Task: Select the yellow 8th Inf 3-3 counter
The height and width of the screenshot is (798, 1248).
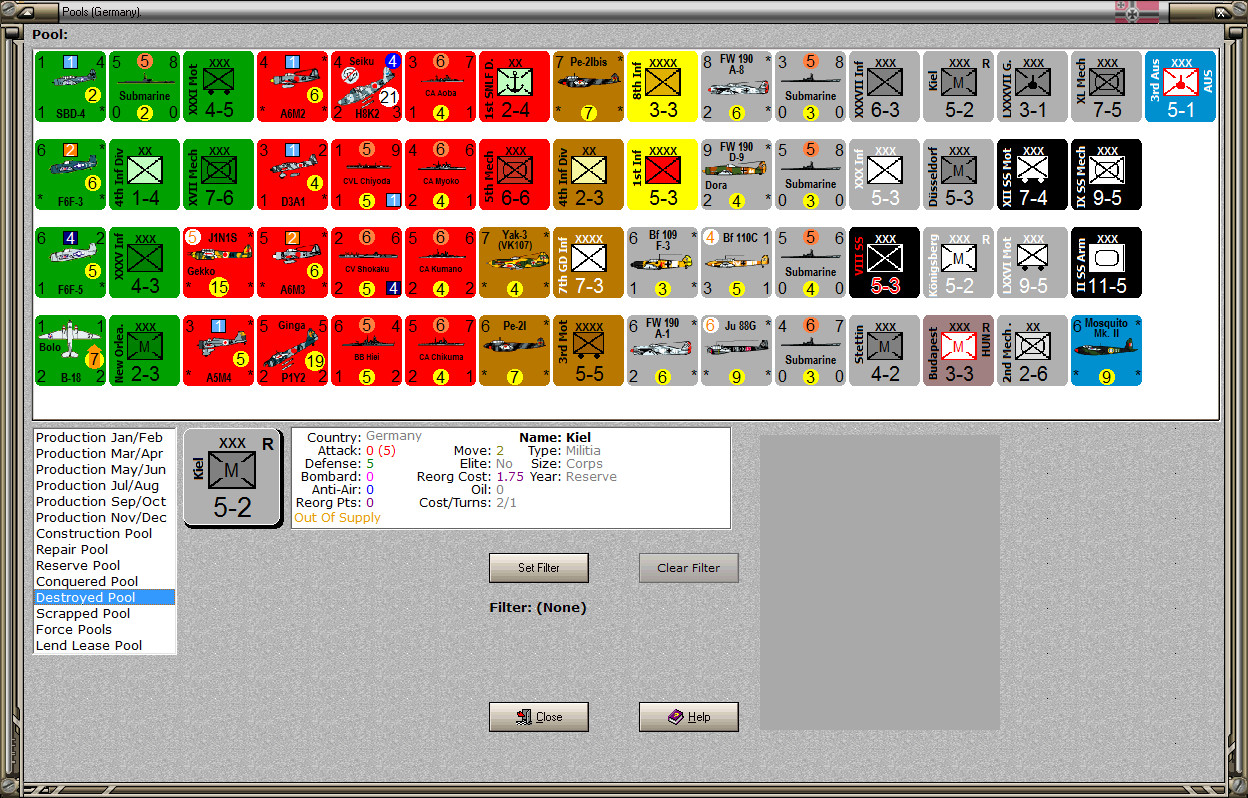Action: coord(662,87)
